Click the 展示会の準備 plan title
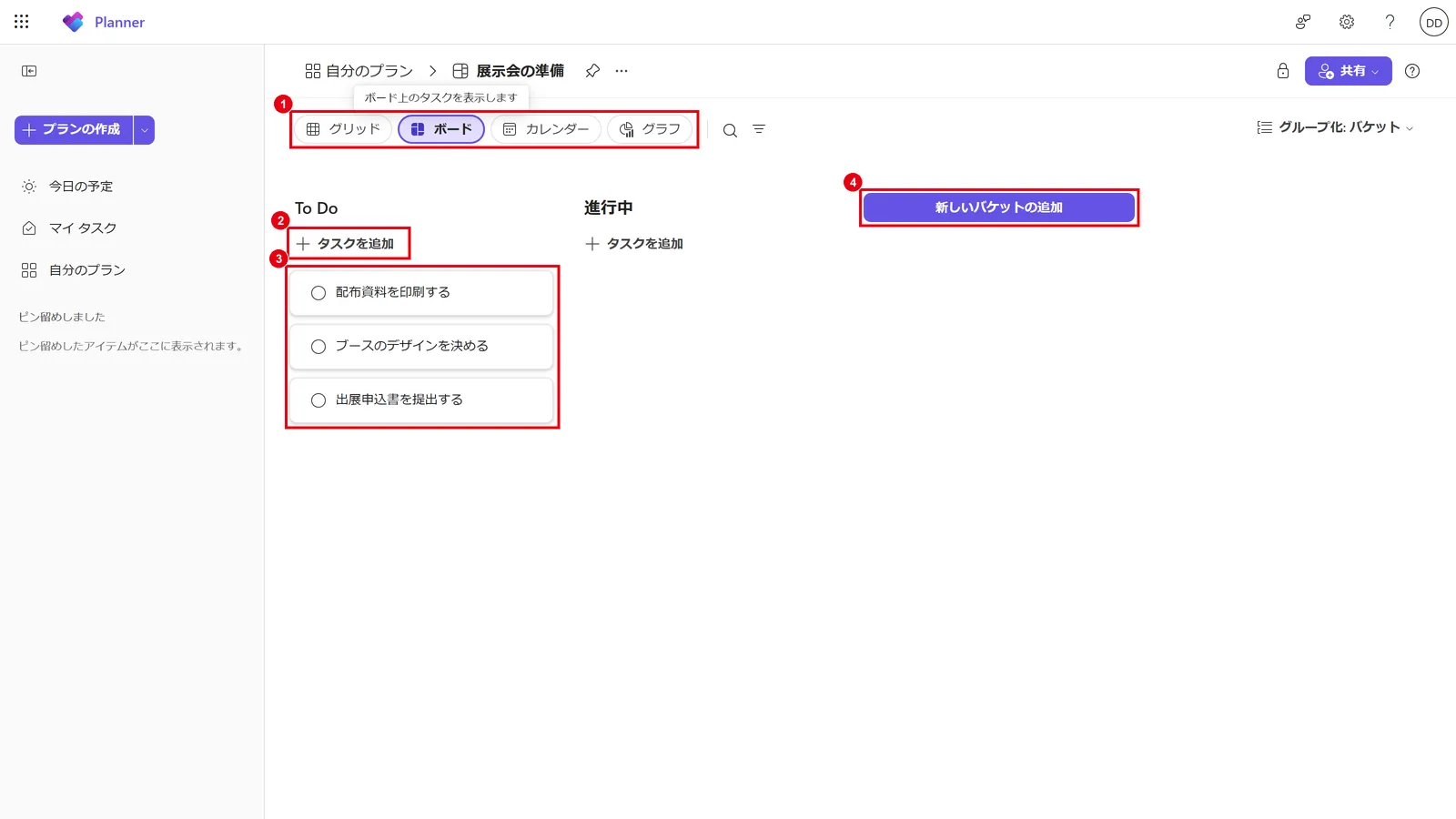The width and height of the screenshot is (1456, 819). (x=520, y=71)
